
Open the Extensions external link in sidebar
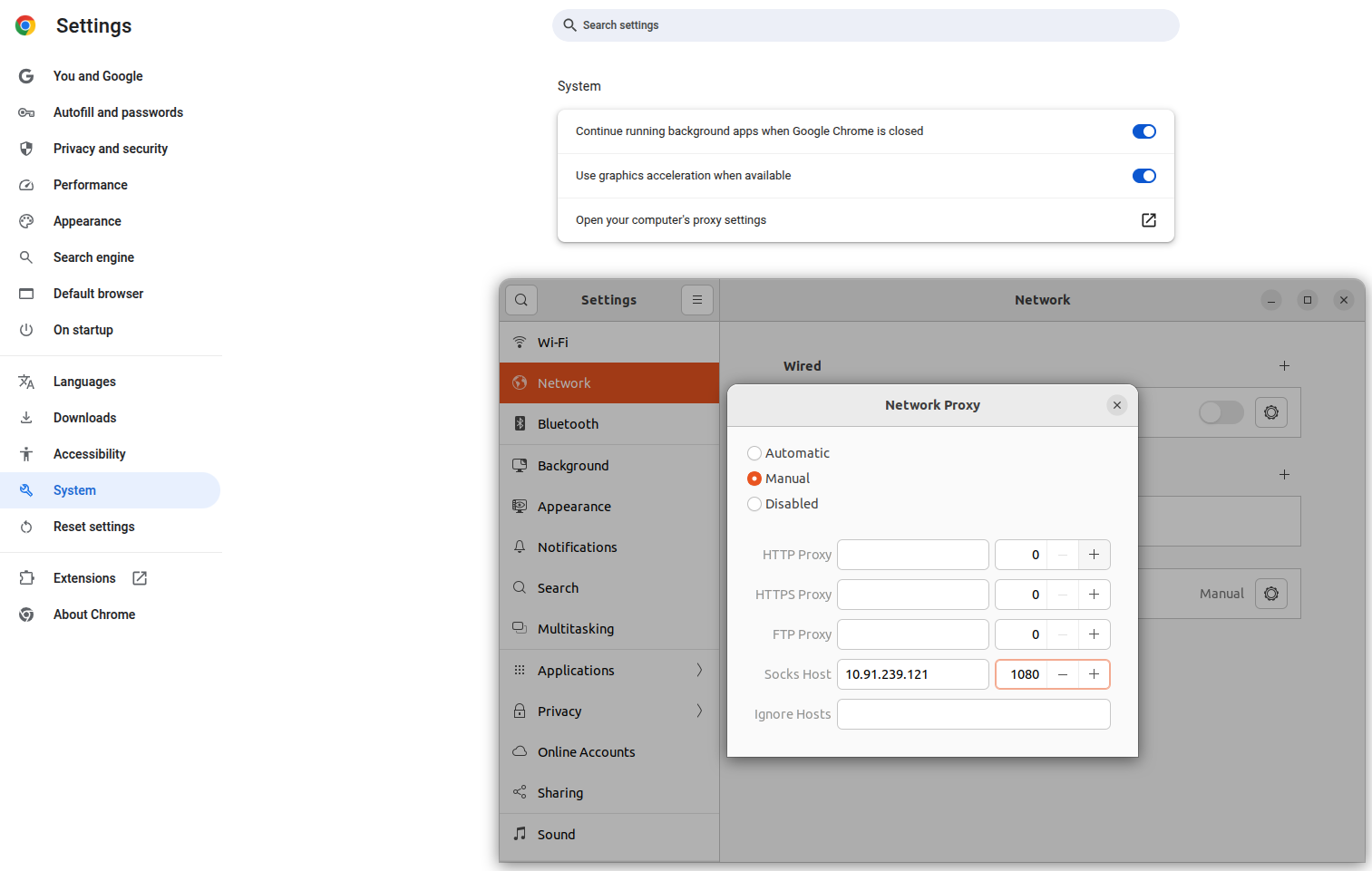tap(140, 578)
